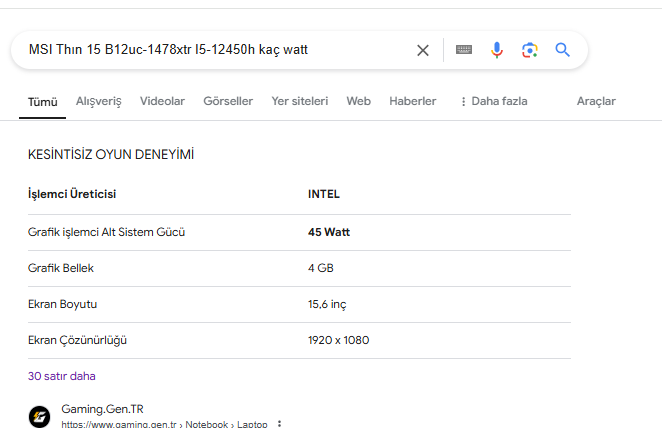
Task: Select the 1920 x 1080 value
Action: pos(339,340)
